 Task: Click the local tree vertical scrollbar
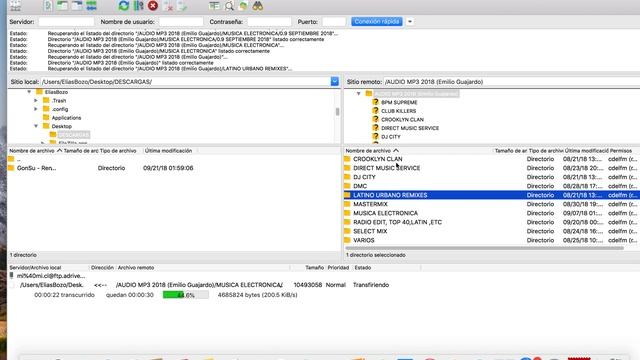coord(337,111)
